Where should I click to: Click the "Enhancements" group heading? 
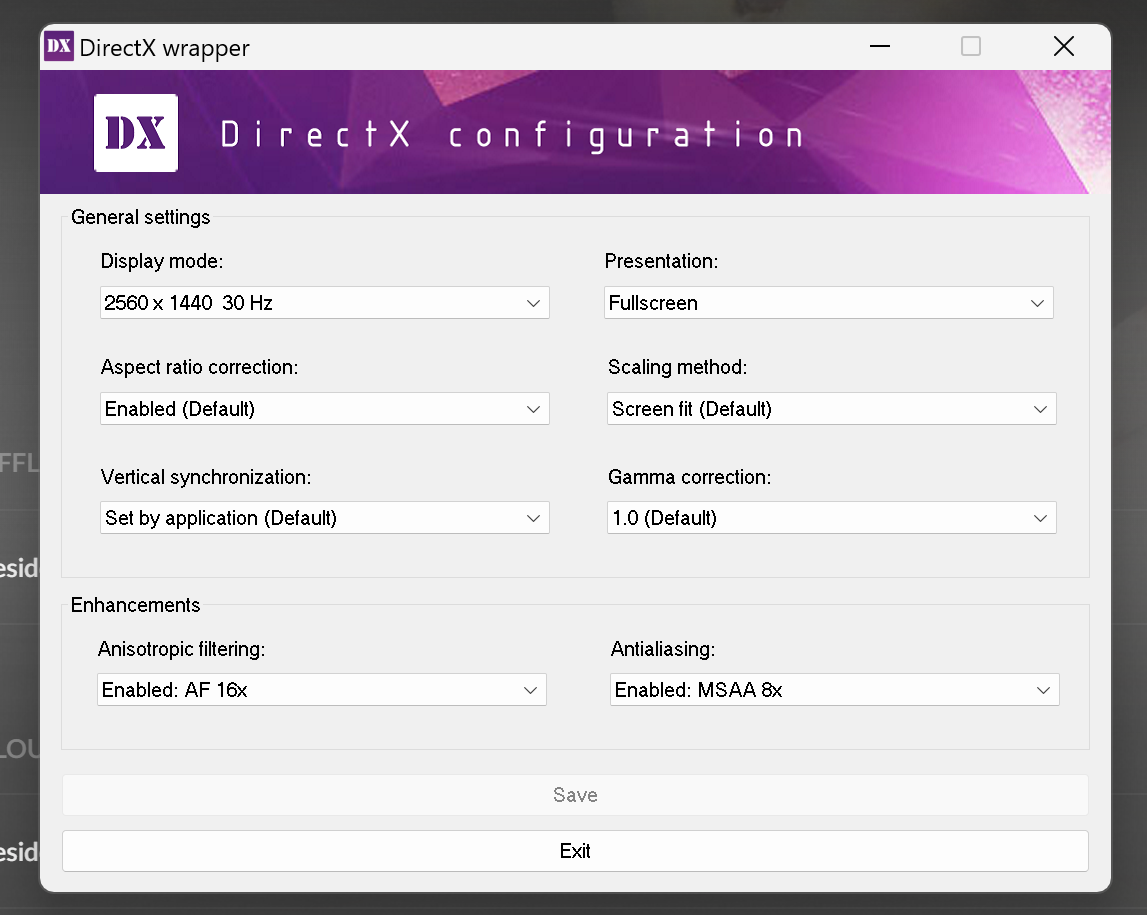tap(135, 605)
